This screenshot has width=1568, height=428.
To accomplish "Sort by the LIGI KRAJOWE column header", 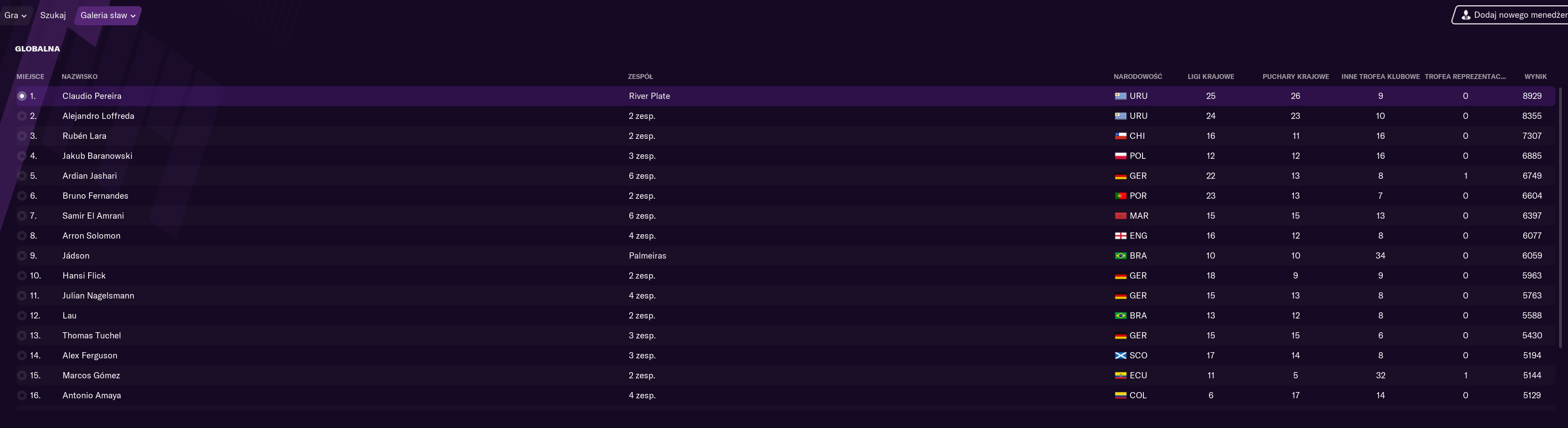I will coord(1210,77).
